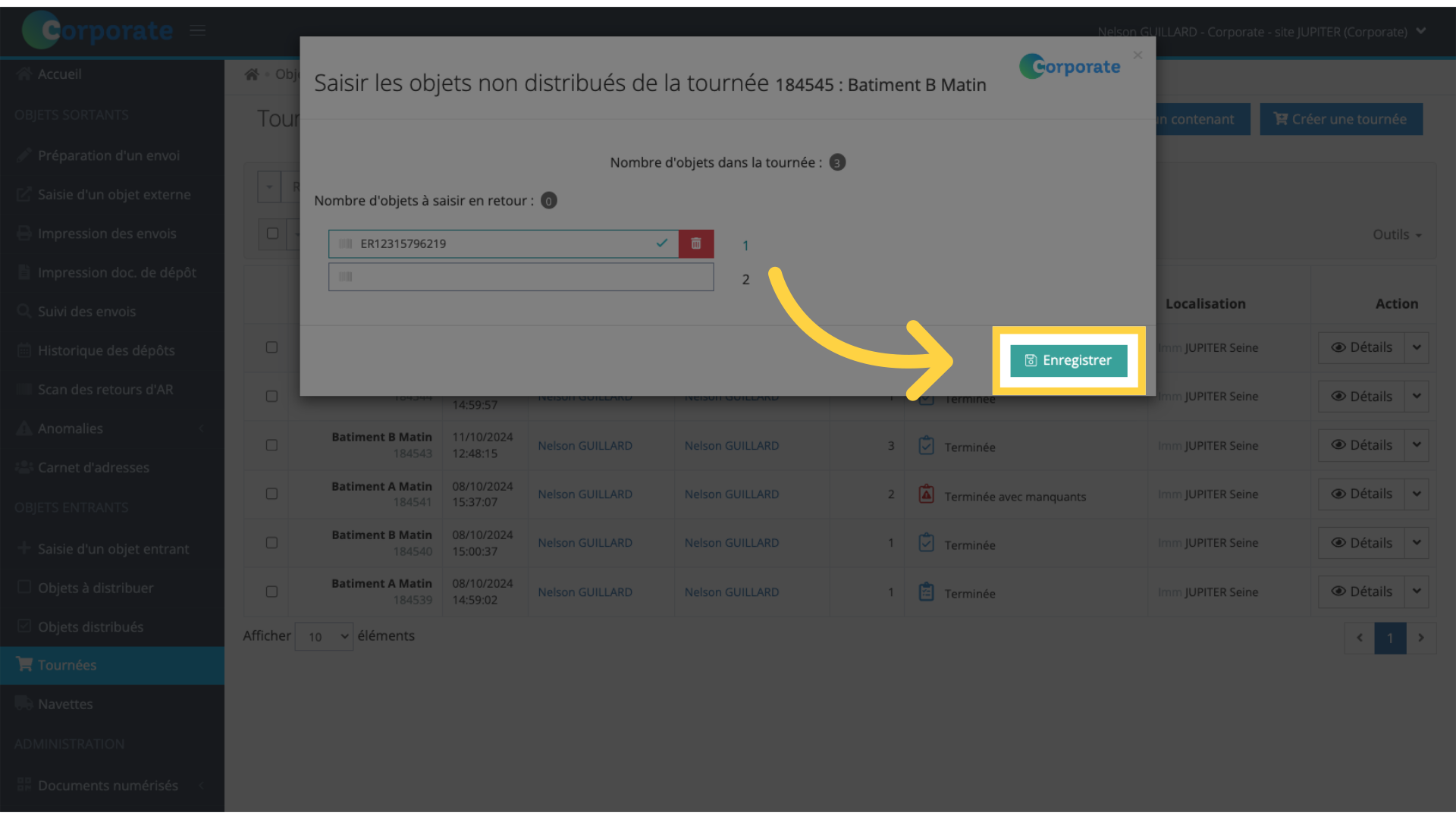Check the 14:59:57 row checkbox
The width and height of the screenshot is (1456, 819).
point(271,396)
